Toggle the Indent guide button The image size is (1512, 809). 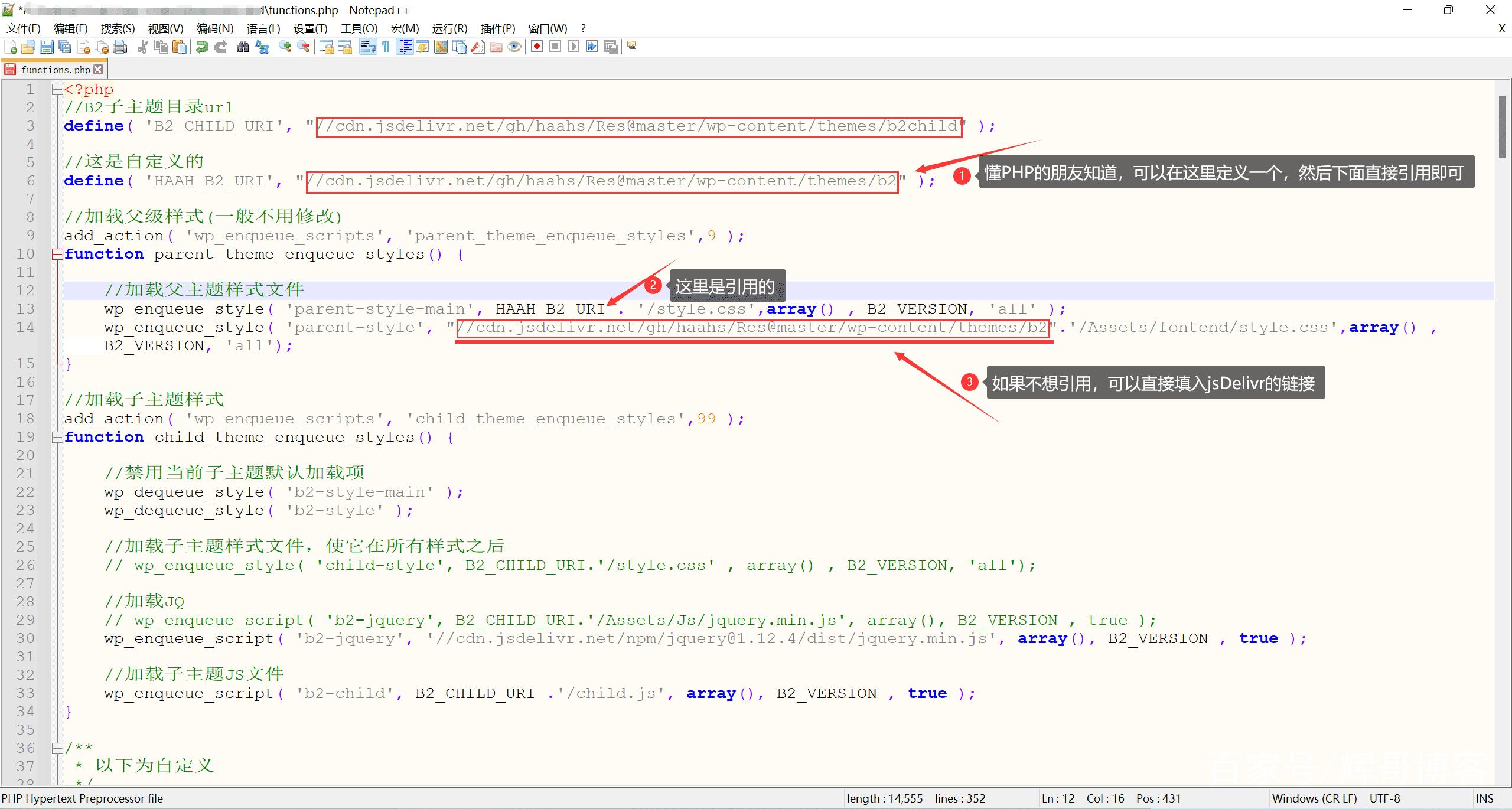click(x=405, y=47)
